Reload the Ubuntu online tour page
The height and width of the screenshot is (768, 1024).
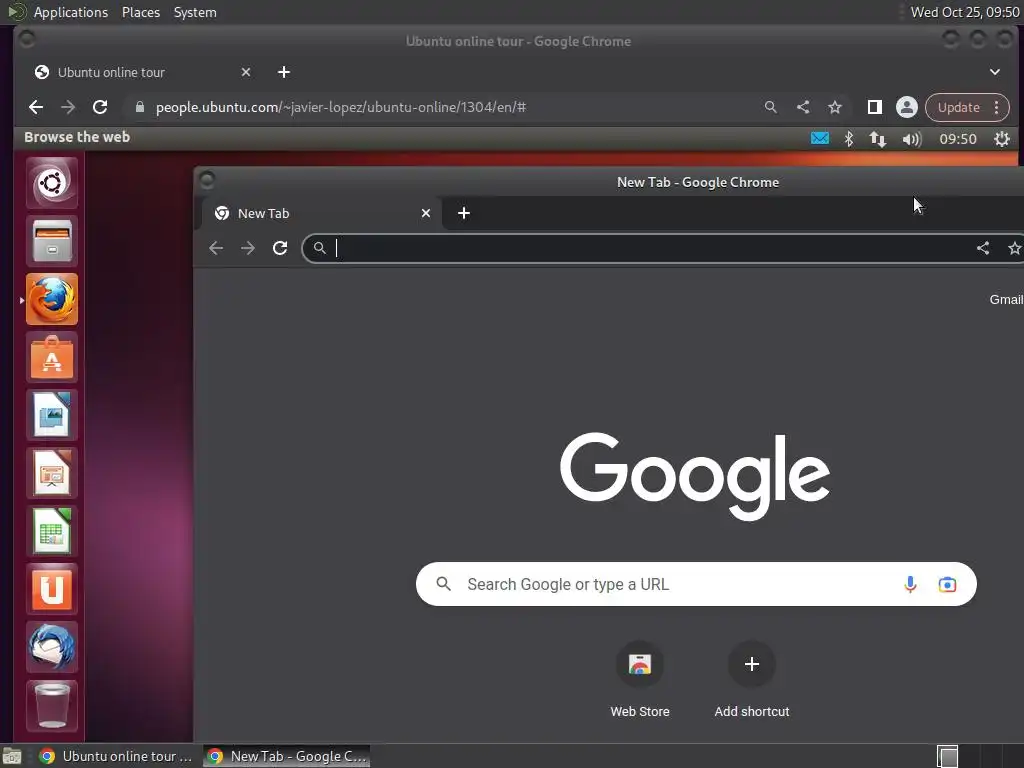tap(100, 107)
